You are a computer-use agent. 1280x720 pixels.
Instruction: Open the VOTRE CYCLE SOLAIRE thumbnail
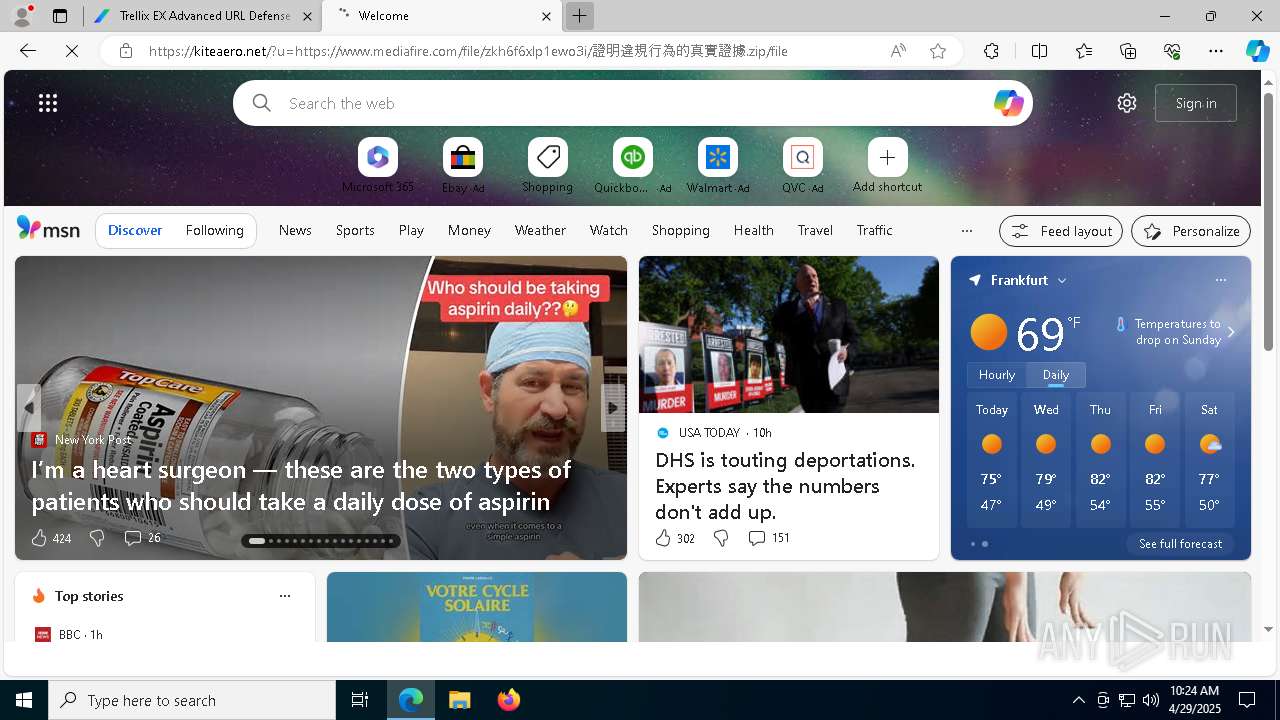pyautogui.click(x=477, y=607)
